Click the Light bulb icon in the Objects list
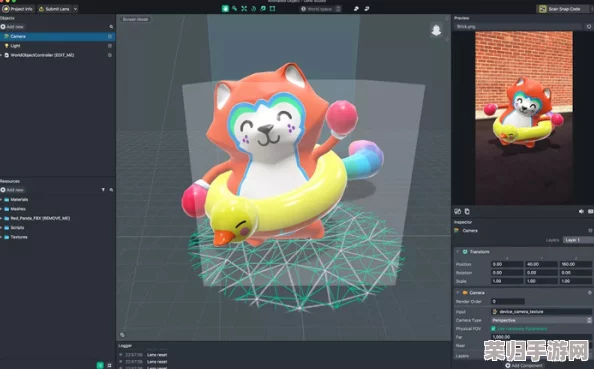594x369 pixels. point(6,46)
